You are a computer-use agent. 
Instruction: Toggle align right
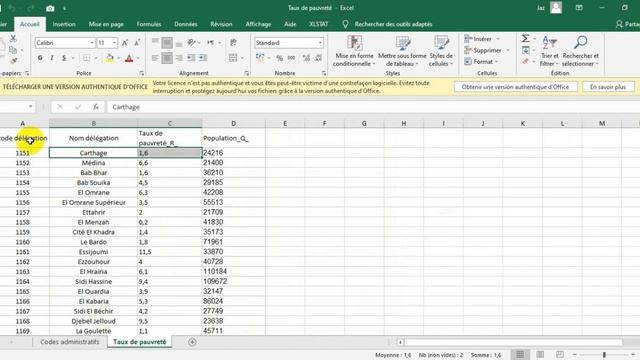pos(179,58)
